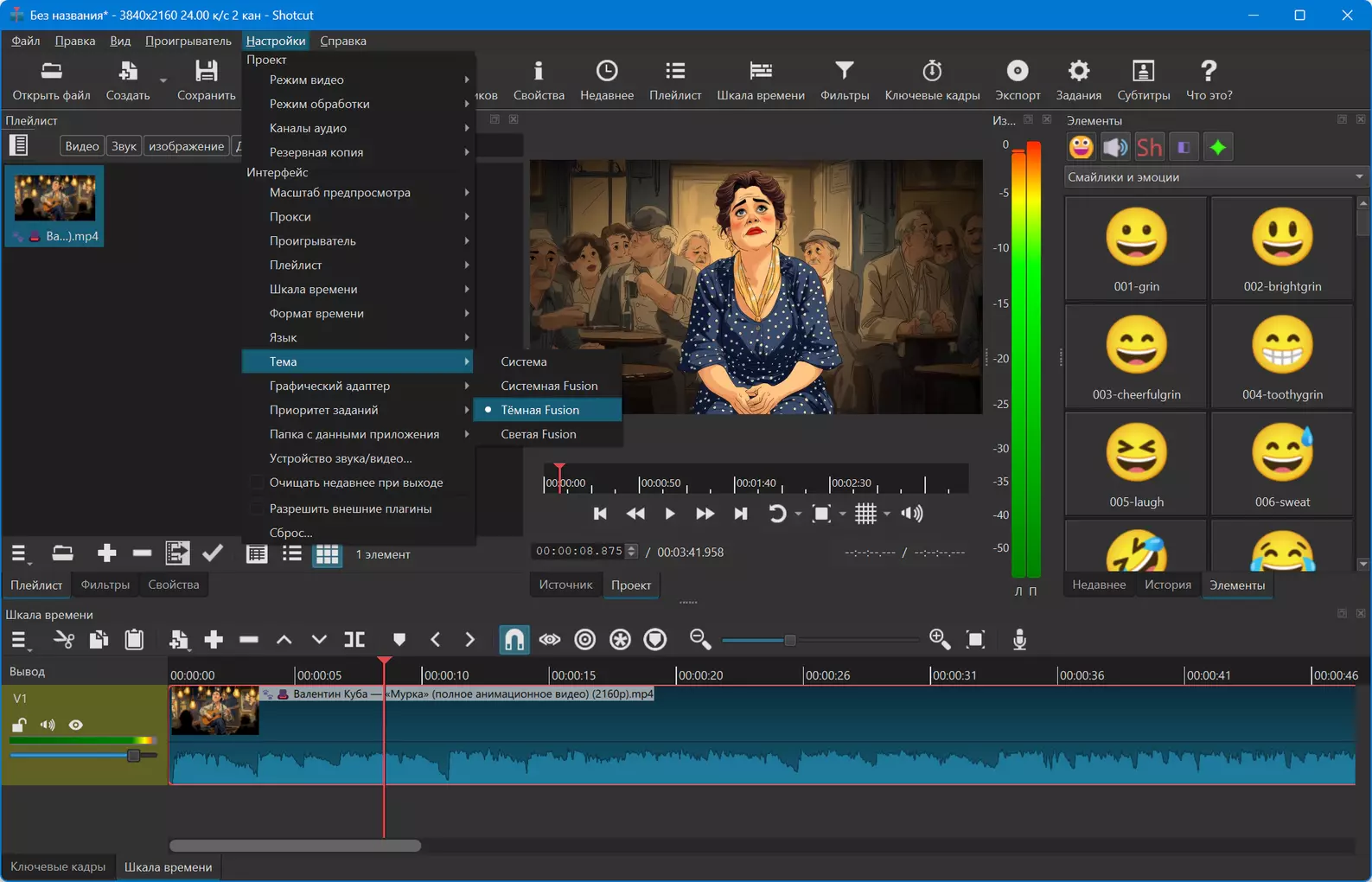Lift clip from timeline up-arrow icon
Viewport: 1372px width, 882px height.
click(x=284, y=640)
